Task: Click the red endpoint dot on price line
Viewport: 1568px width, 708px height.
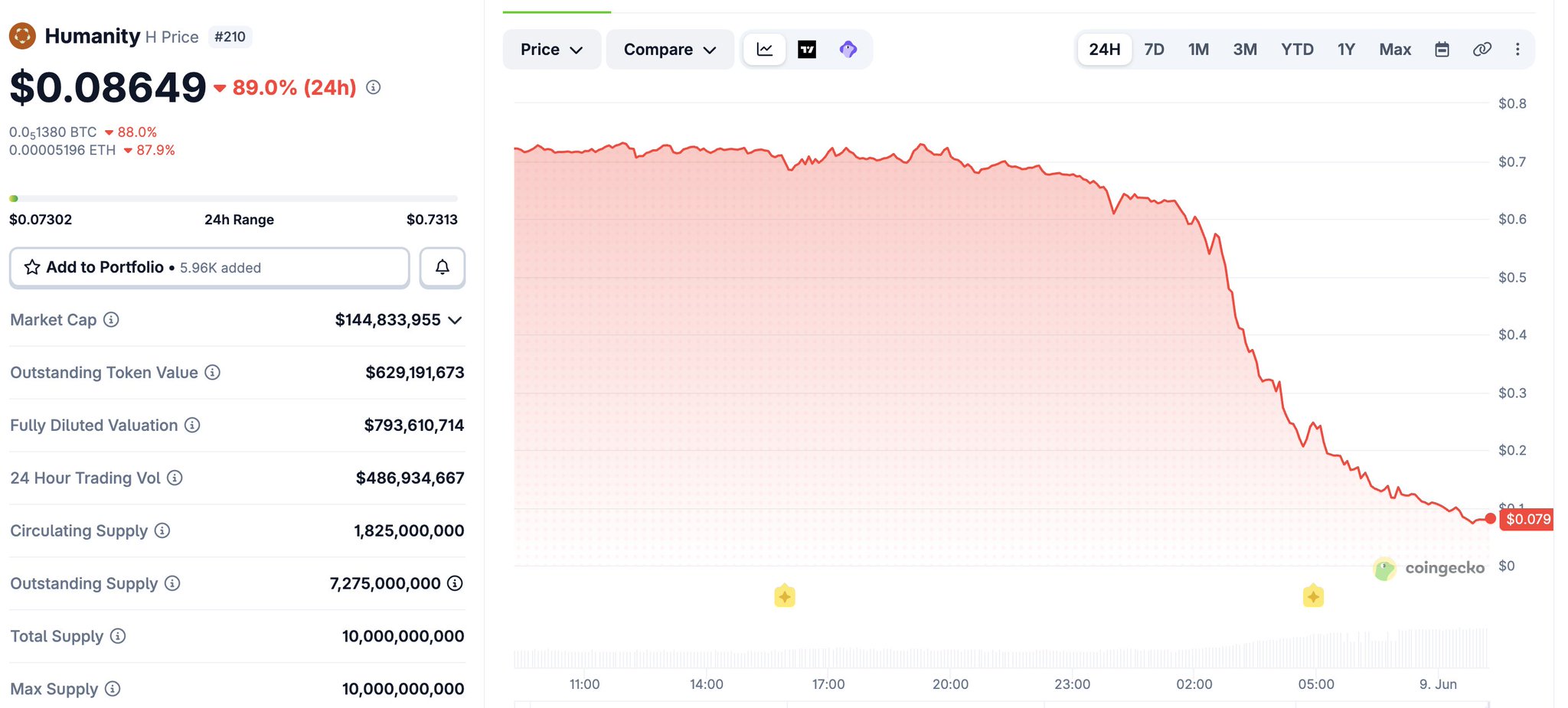Action: [1490, 518]
